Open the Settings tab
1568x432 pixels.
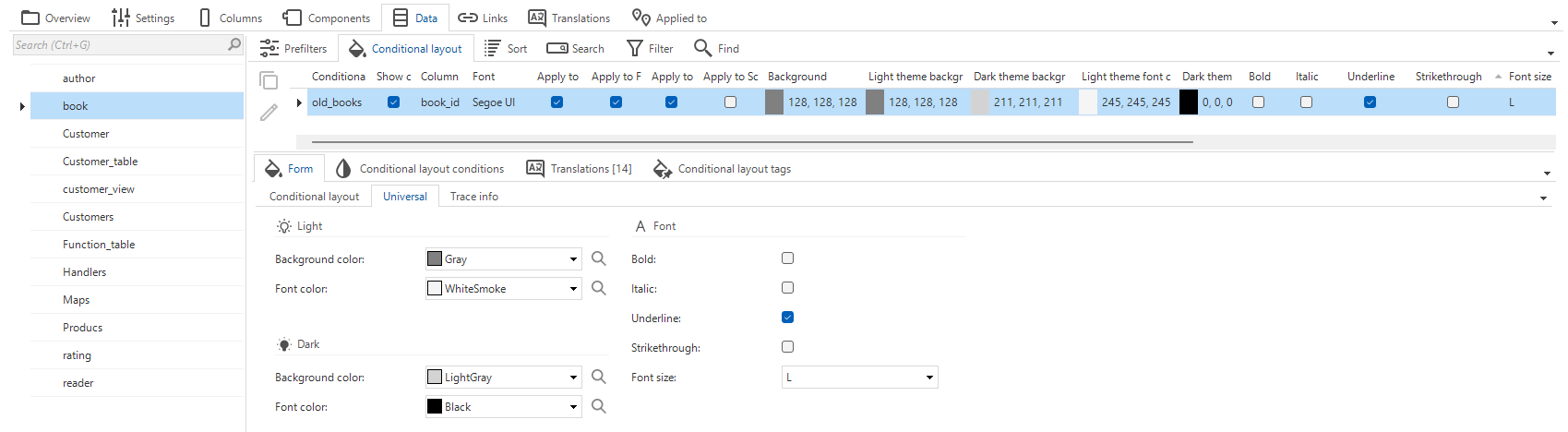143,18
